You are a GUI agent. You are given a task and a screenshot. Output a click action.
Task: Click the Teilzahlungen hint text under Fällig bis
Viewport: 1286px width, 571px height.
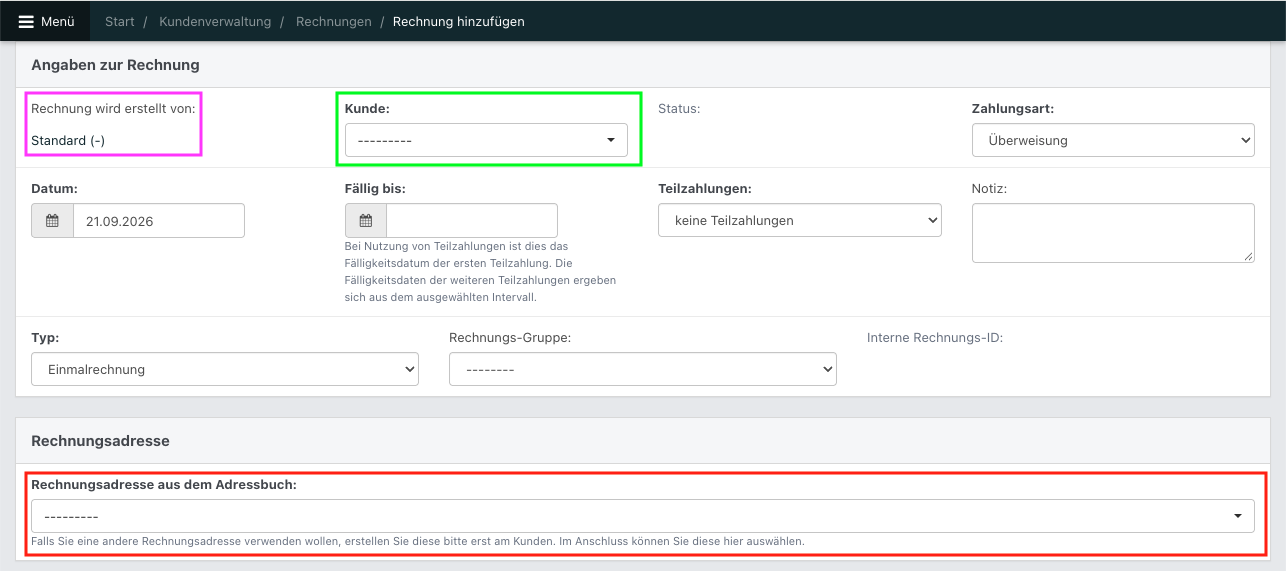pos(480,271)
